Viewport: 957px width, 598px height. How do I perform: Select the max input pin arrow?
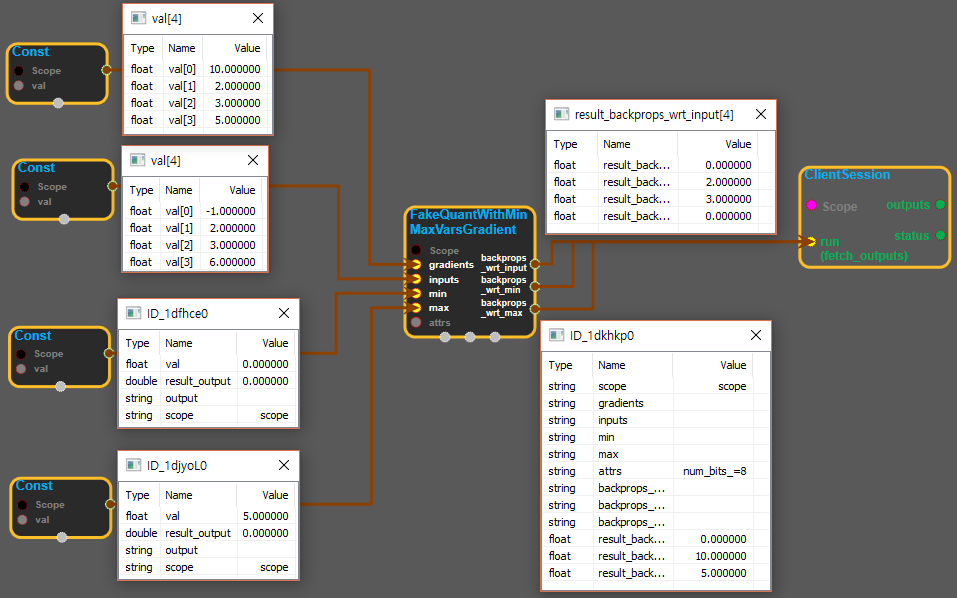tap(417, 308)
